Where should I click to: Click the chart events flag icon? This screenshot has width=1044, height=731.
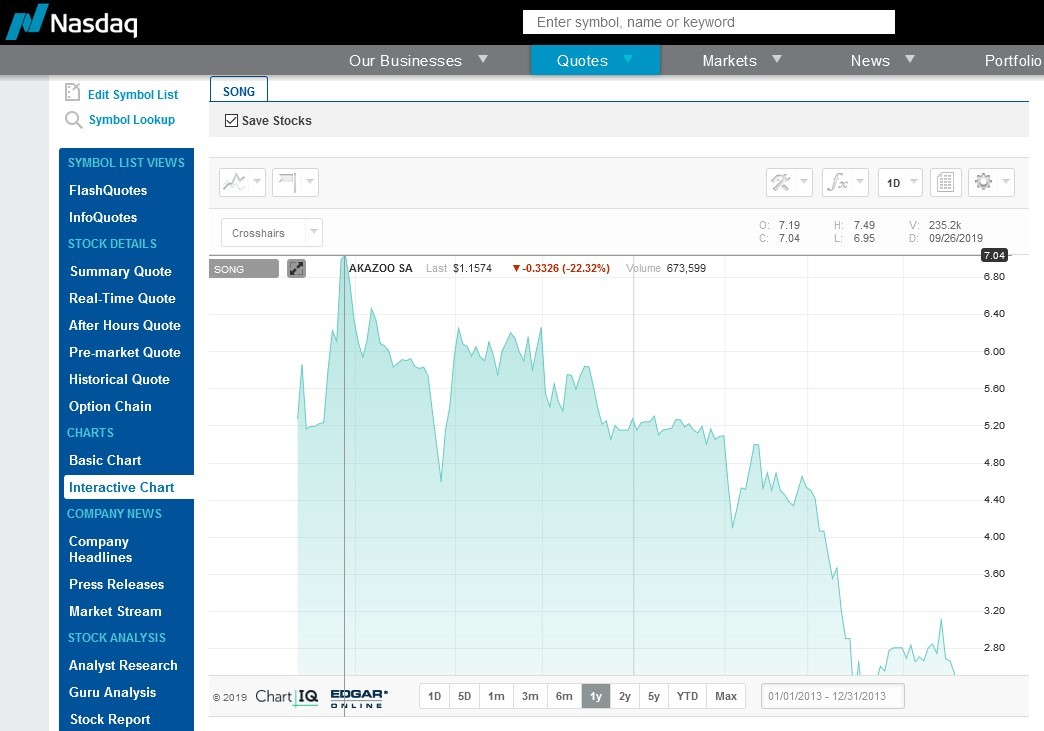coord(287,182)
